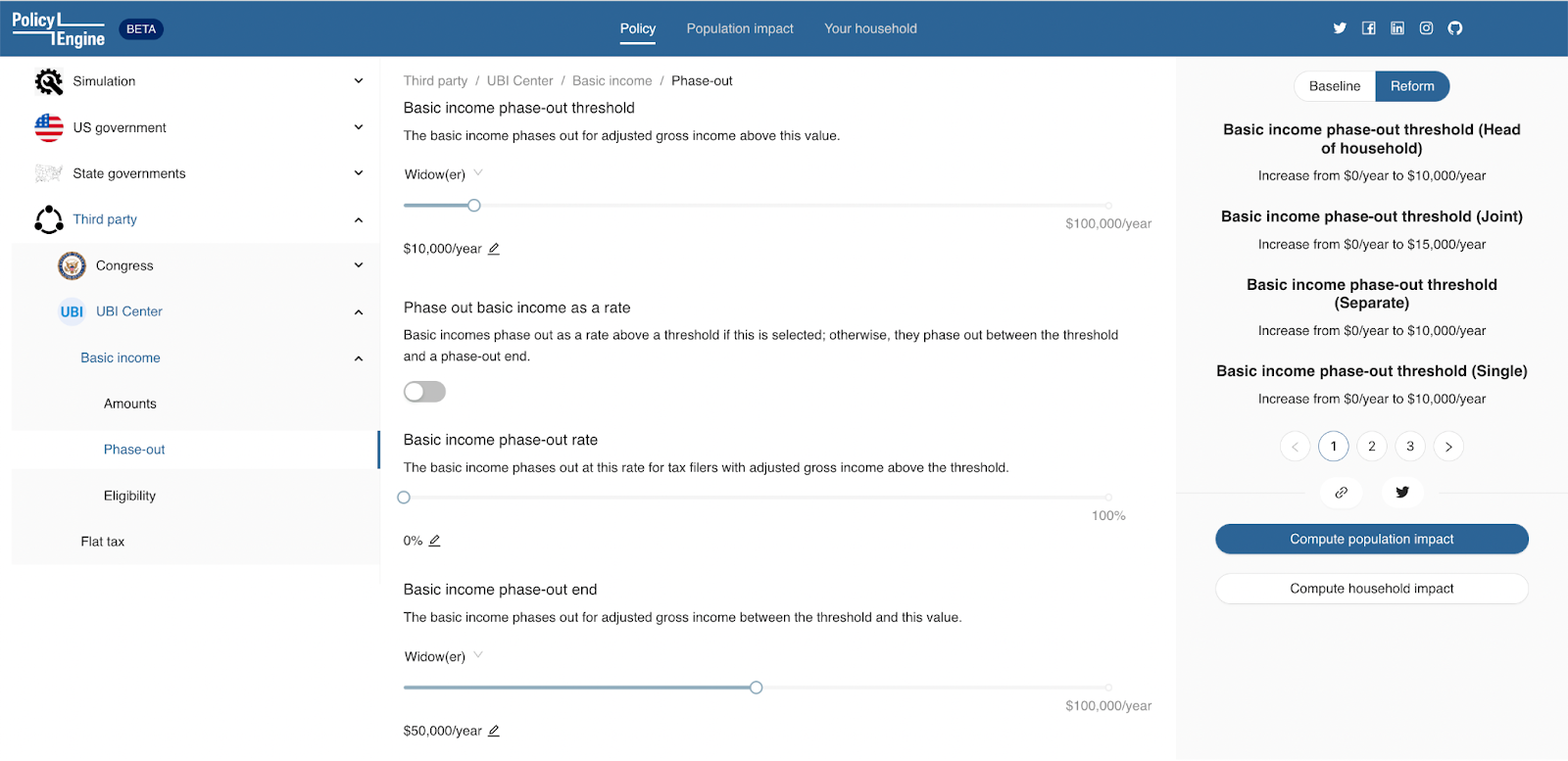Edit the $10,000/year threshold pencil icon
Screen dimensions: 1568x761
click(494, 249)
